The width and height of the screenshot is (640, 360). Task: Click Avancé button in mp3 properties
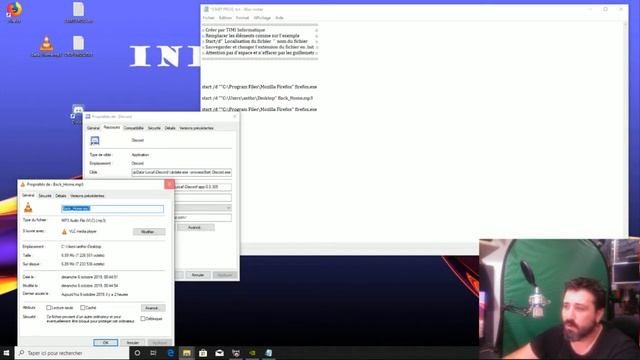[x=153, y=308]
